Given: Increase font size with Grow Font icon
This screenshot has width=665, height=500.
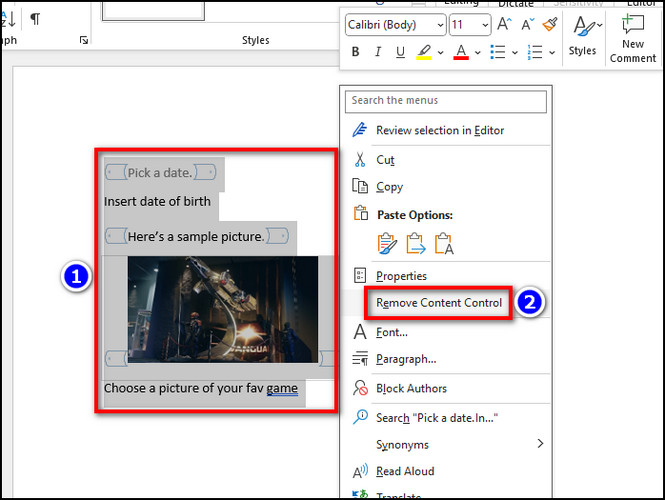Looking at the screenshot, I should pyautogui.click(x=504, y=24).
